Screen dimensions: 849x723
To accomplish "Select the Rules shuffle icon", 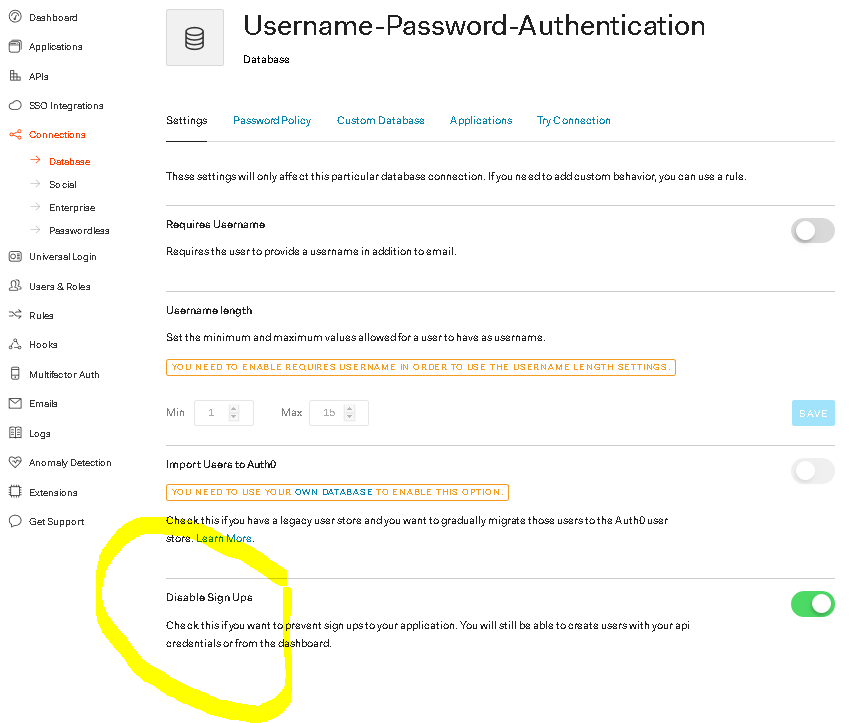I will (x=15, y=315).
